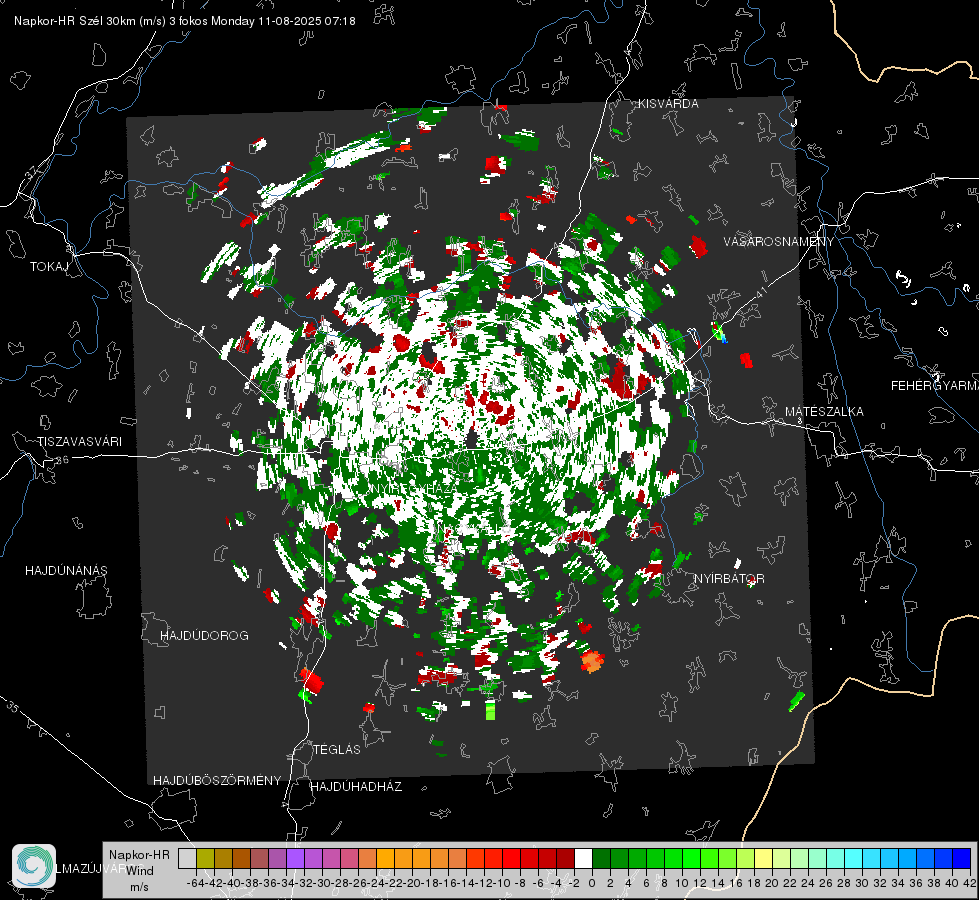Click the '0' value on the legend scale
Image resolution: width=979 pixels, height=900 pixels.
[592, 883]
